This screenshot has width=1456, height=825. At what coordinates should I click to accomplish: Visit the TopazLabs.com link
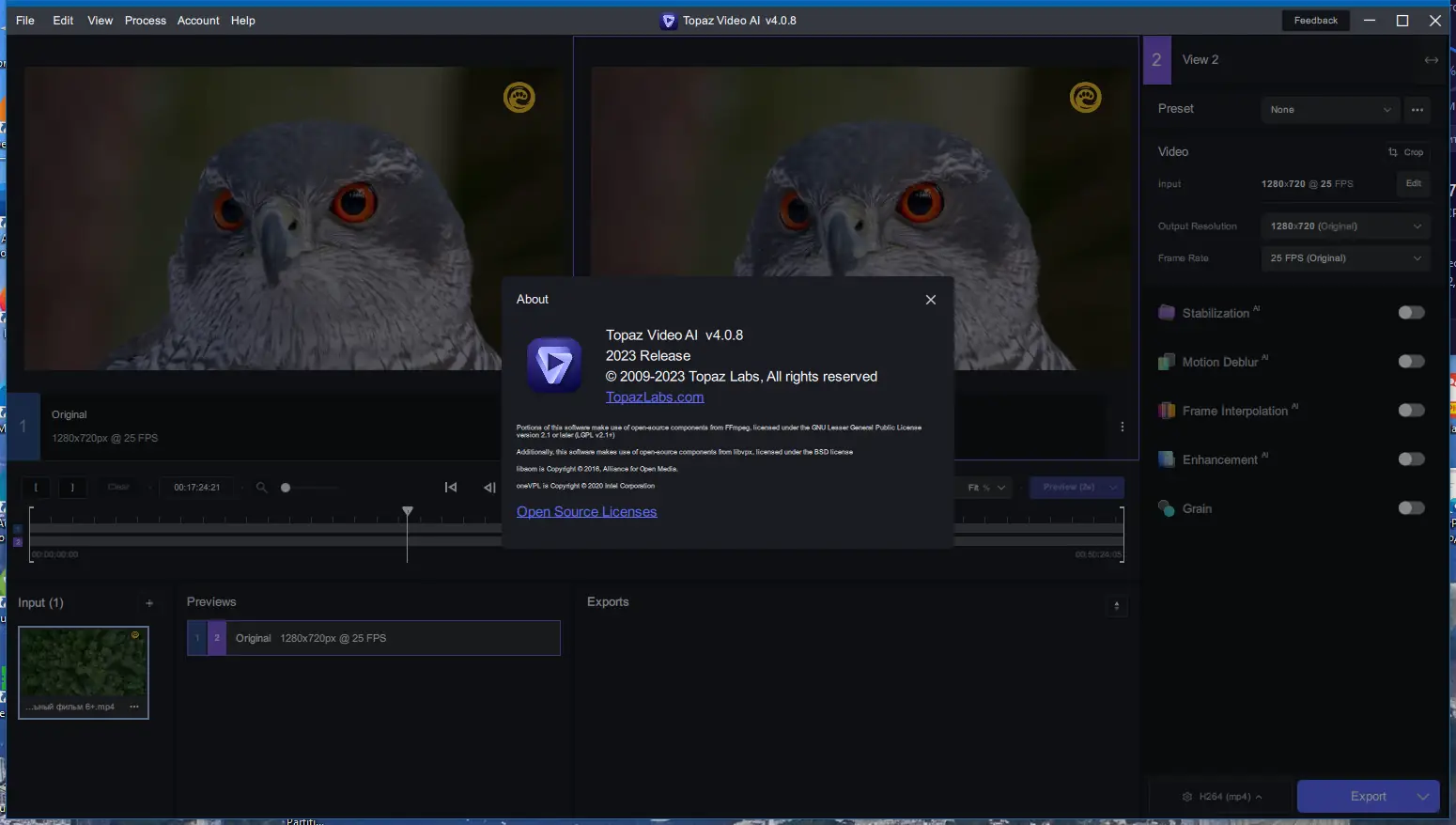[x=654, y=397]
